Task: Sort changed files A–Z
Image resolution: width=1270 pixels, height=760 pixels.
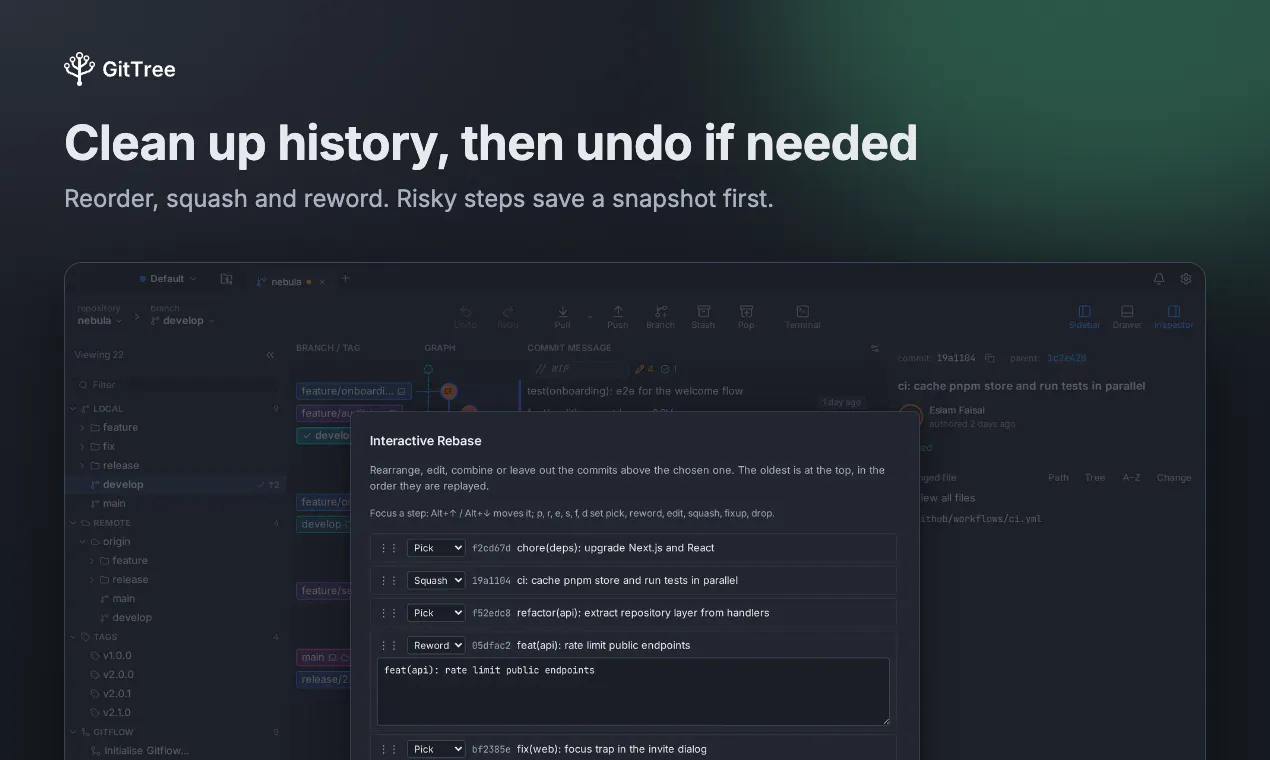Action: point(1131,478)
